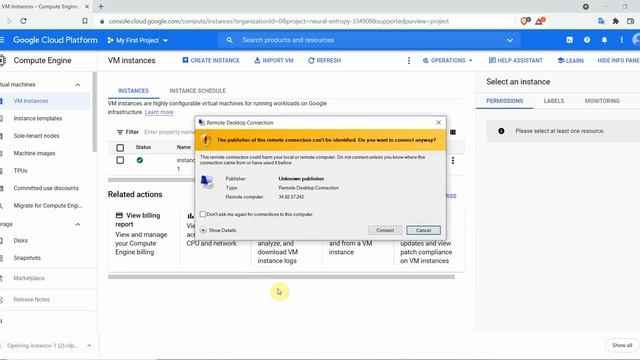640x360 pixels.
Task: Open a new browser tab
Action: (101, 7)
